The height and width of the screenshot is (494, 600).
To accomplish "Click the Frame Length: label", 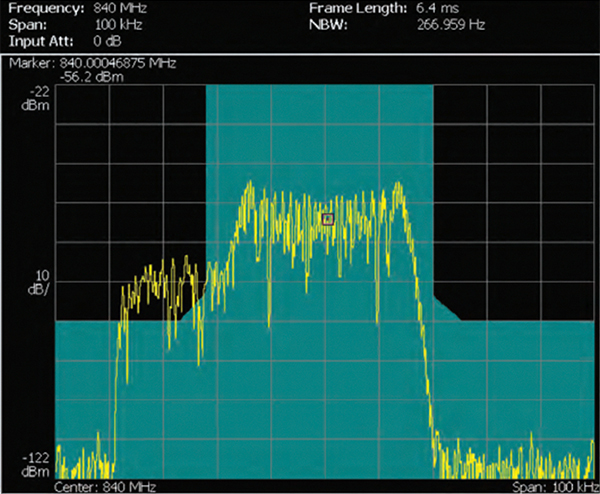I will (x=358, y=8).
